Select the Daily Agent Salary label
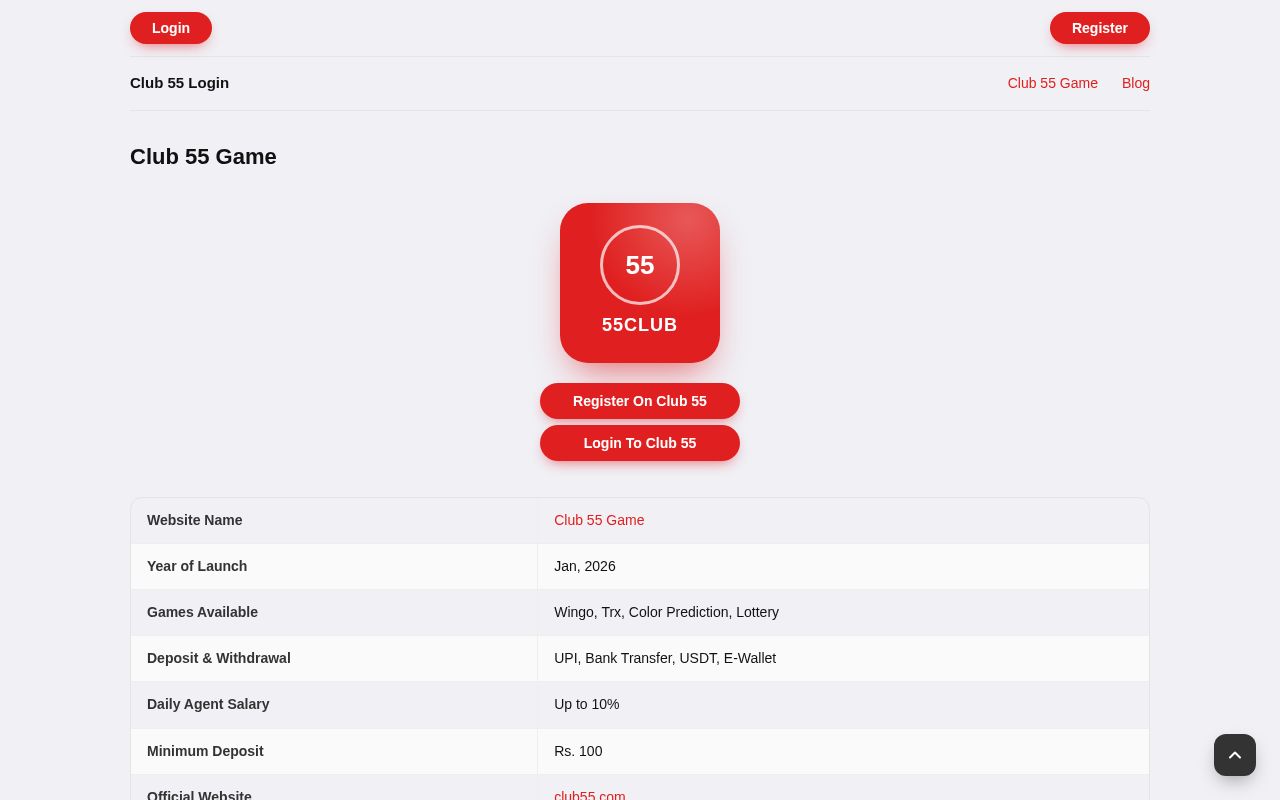1280x800 pixels. click(x=208, y=704)
